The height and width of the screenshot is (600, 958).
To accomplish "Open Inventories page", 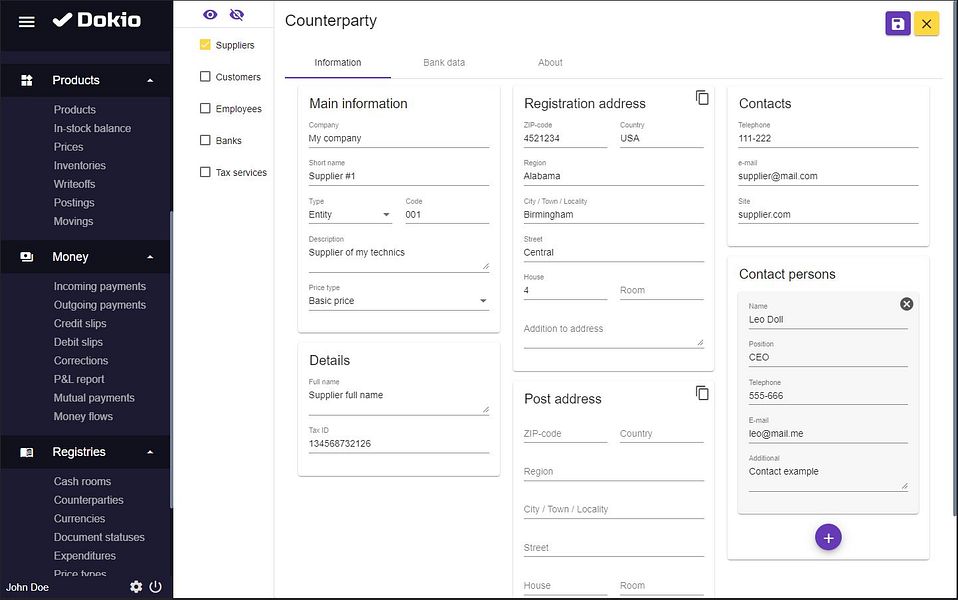I will (x=79, y=165).
